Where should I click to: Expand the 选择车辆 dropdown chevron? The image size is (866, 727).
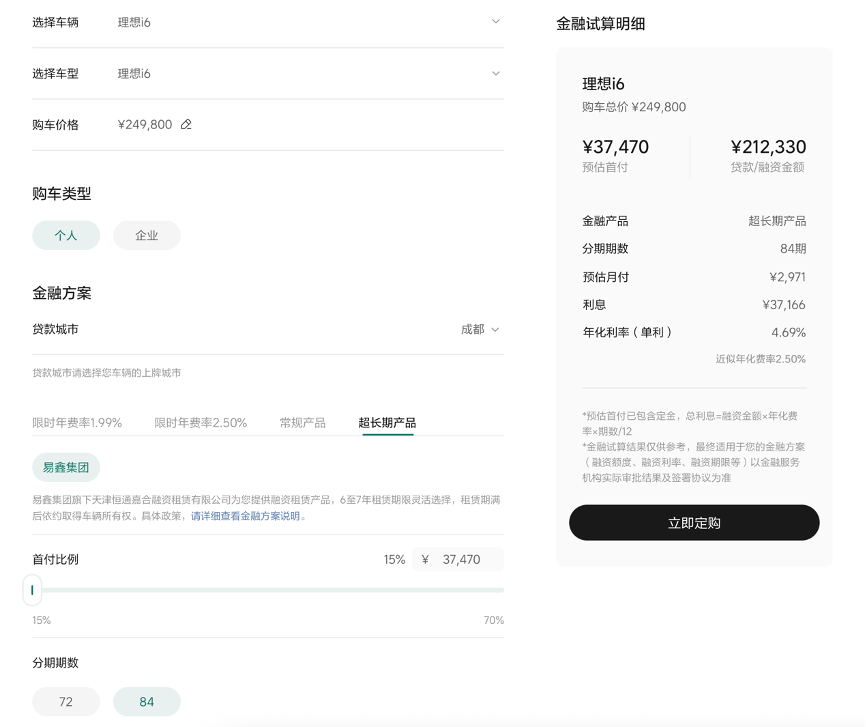pyautogui.click(x=495, y=21)
